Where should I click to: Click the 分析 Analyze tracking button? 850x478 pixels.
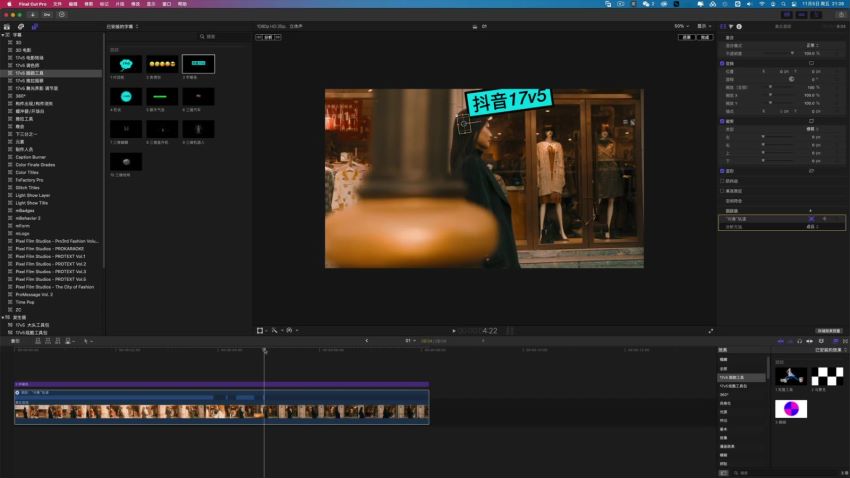pyautogui.click(x=268, y=37)
